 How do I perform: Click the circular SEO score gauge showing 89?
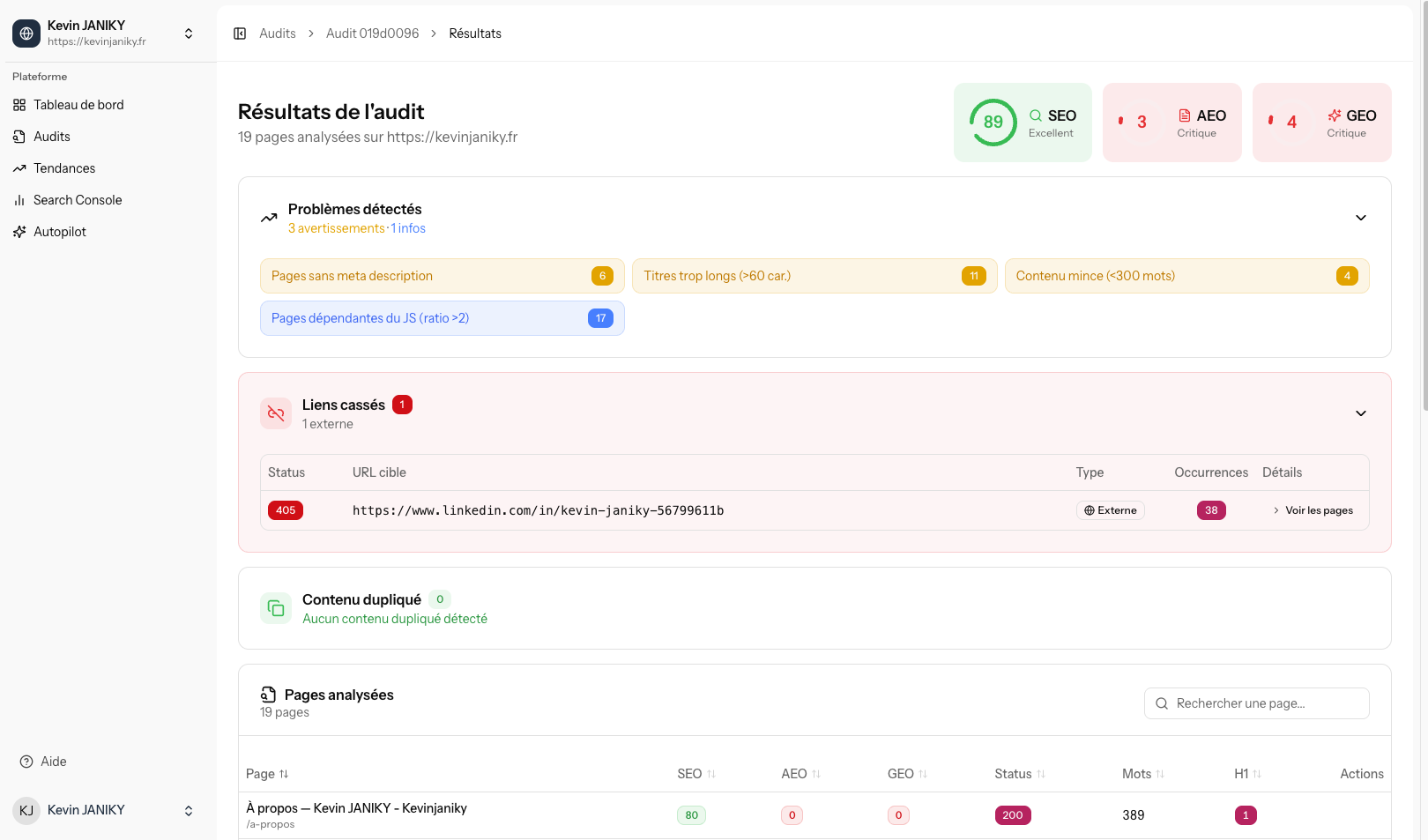pyautogui.click(x=992, y=123)
